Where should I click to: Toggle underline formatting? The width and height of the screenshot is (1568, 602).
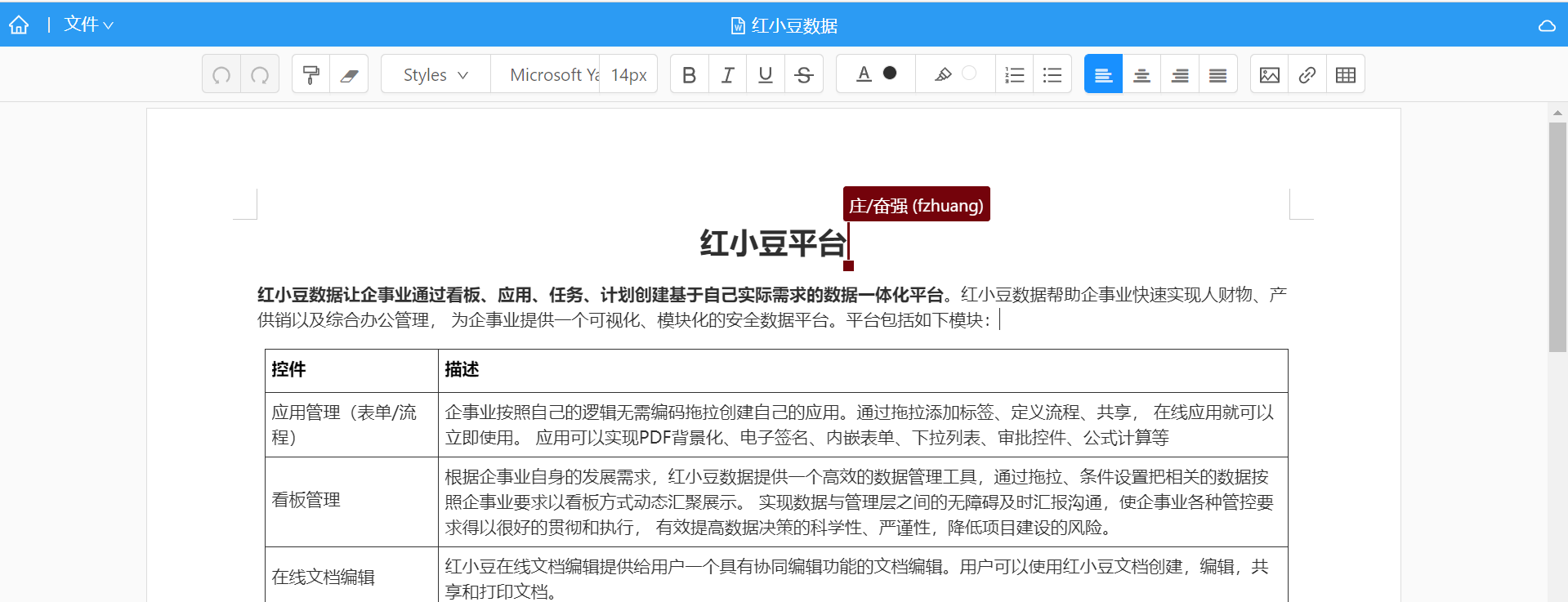(766, 75)
